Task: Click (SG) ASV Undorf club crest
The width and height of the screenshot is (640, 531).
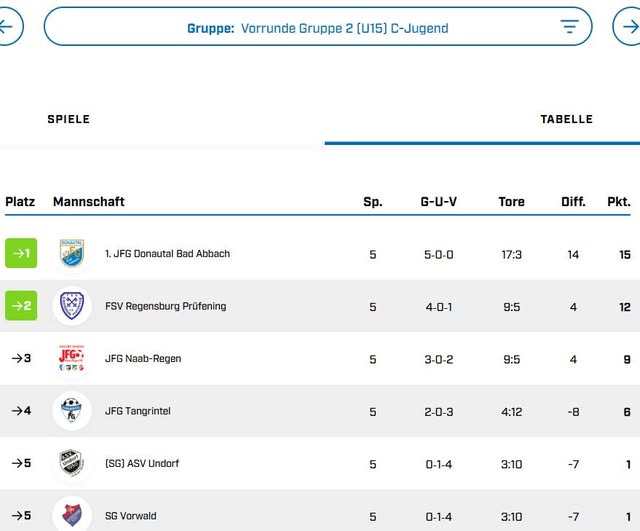Action: pos(72,464)
